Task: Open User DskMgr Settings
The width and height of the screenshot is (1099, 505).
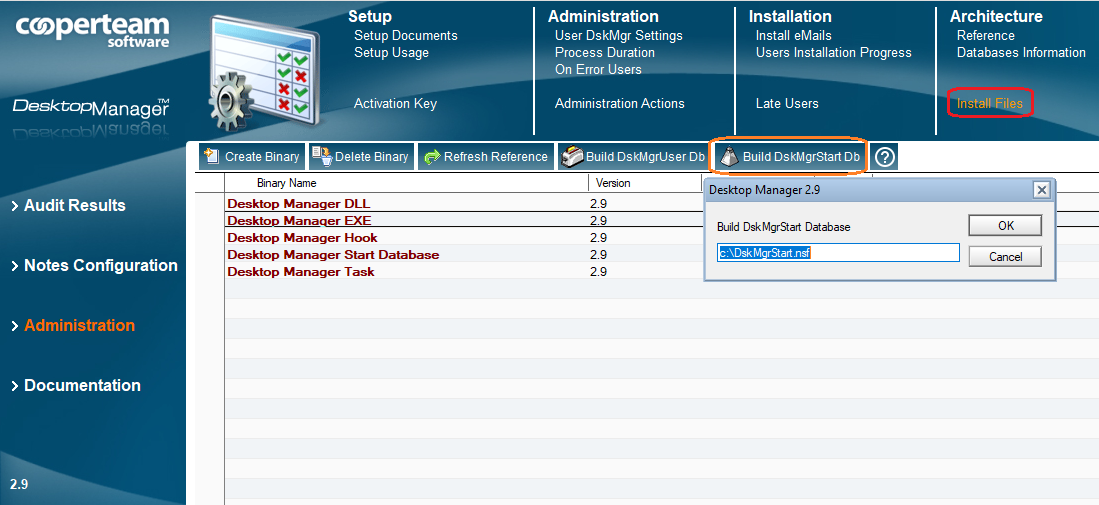Action: click(618, 36)
